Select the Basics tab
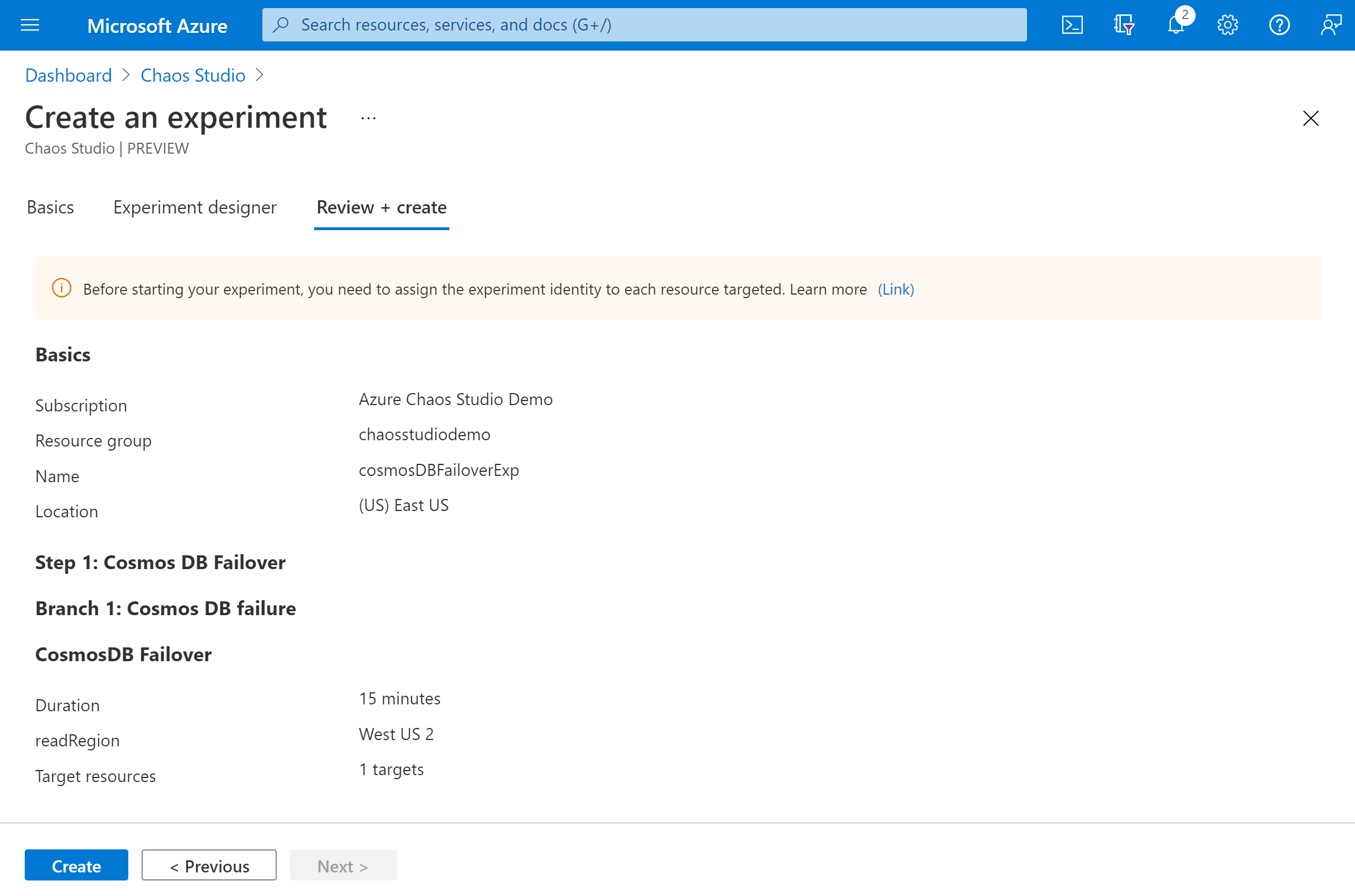 click(49, 207)
